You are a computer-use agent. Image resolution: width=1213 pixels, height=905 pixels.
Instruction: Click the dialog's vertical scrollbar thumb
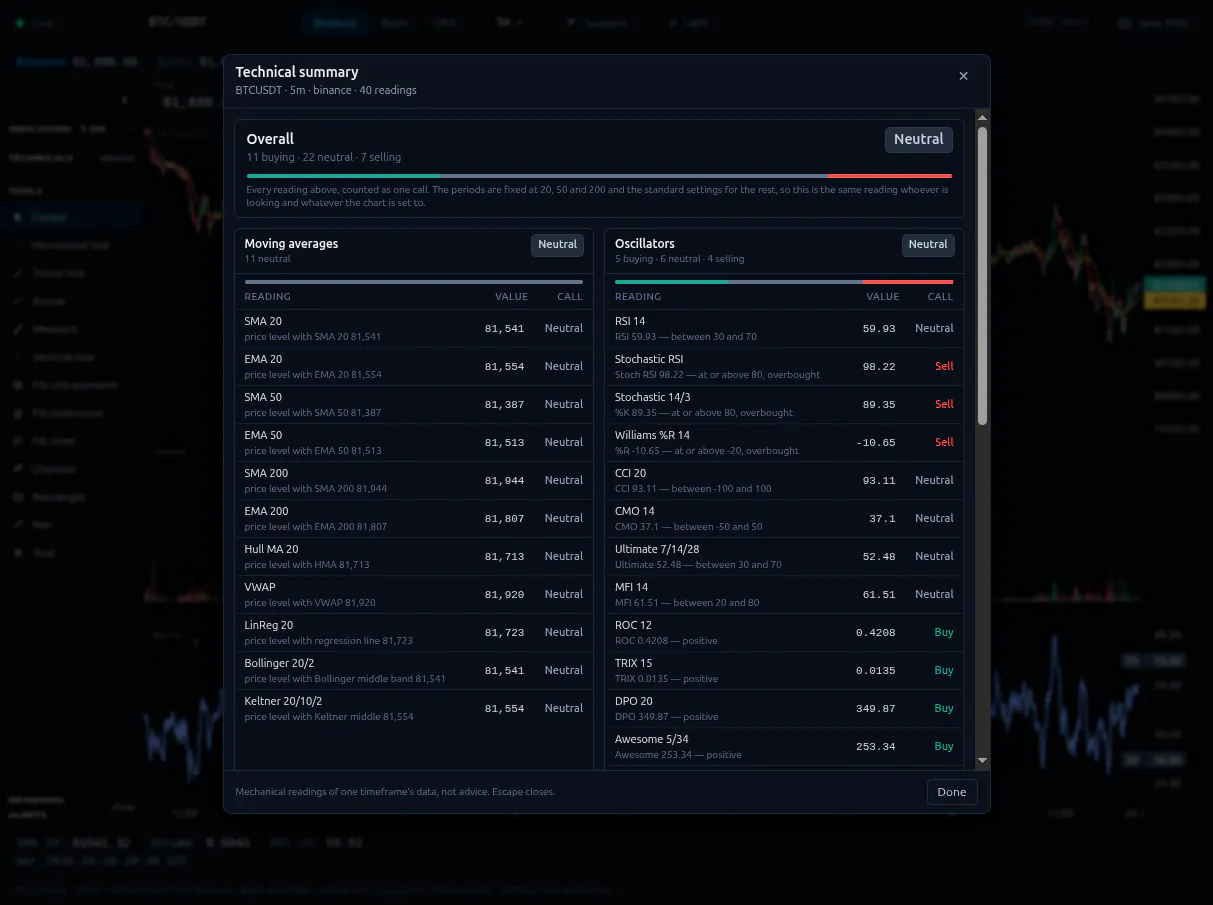(x=982, y=275)
